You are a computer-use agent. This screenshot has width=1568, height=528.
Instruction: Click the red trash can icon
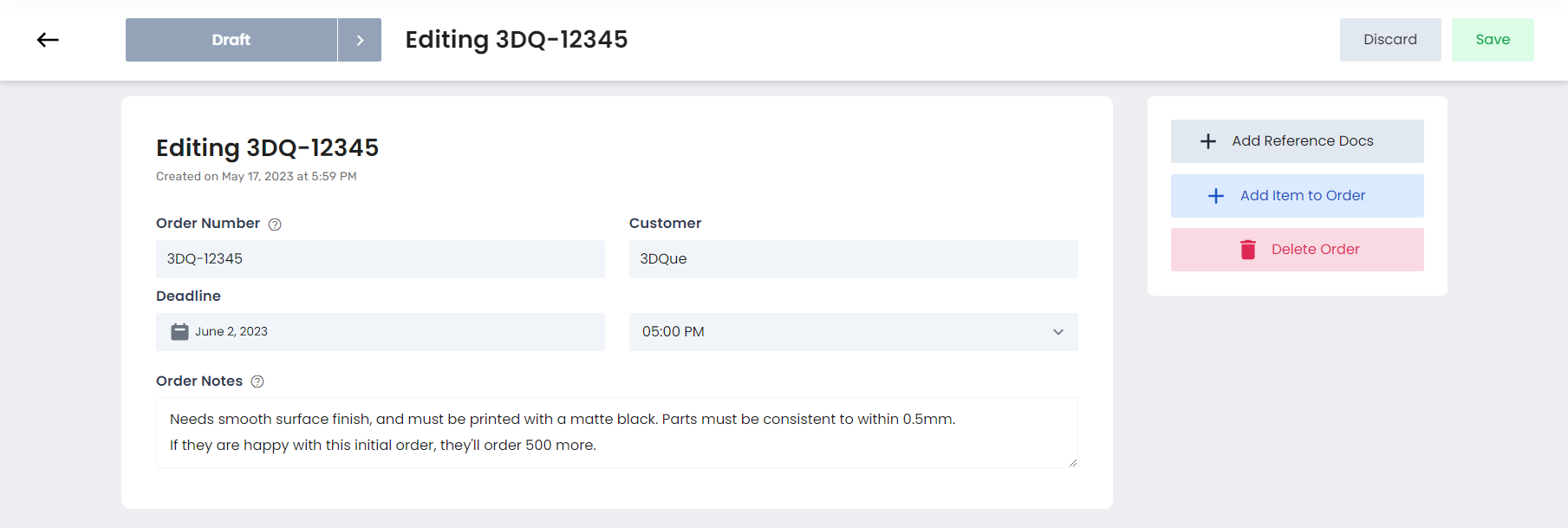point(1248,250)
